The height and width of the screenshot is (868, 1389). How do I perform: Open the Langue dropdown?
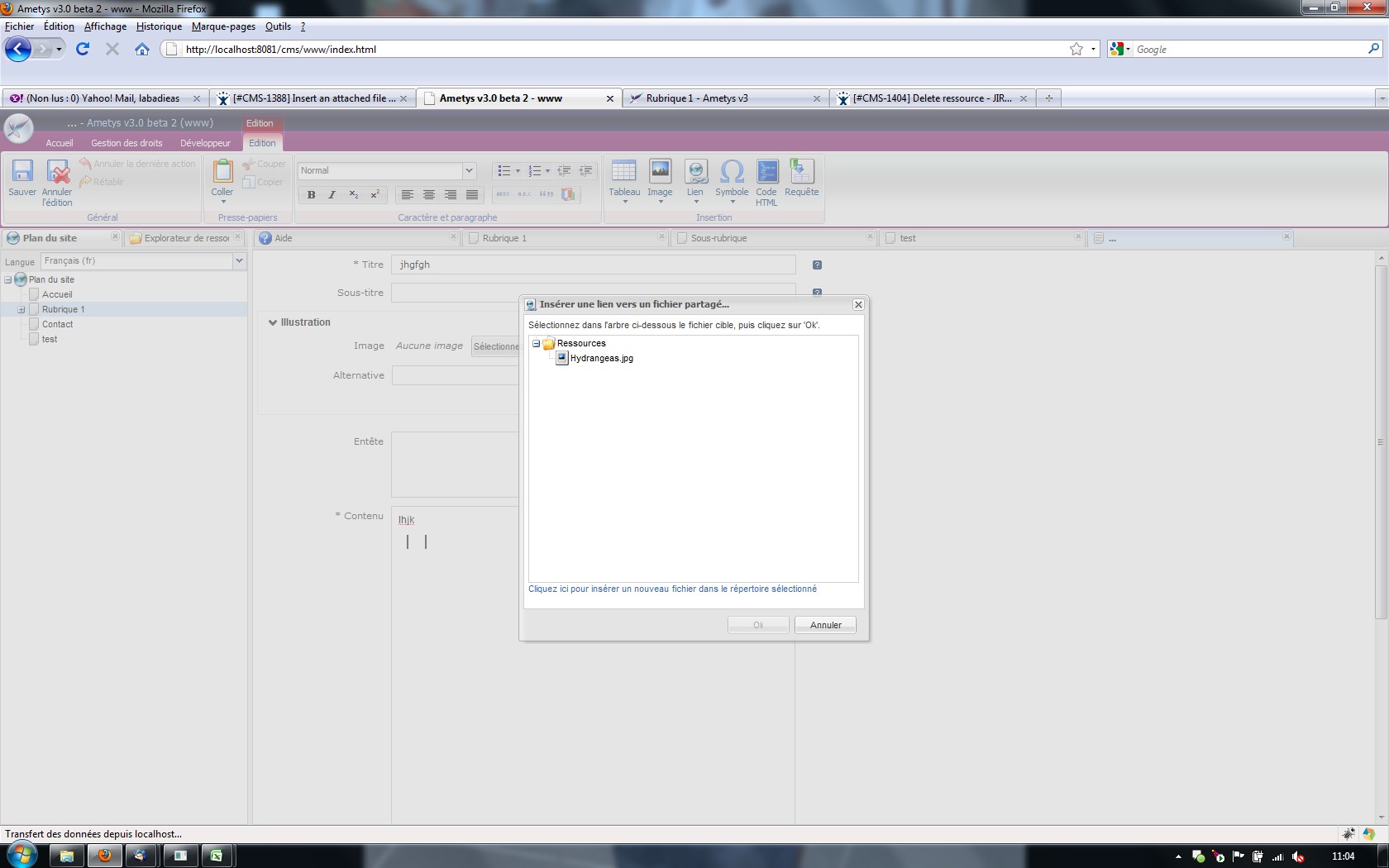pos(239,261)
